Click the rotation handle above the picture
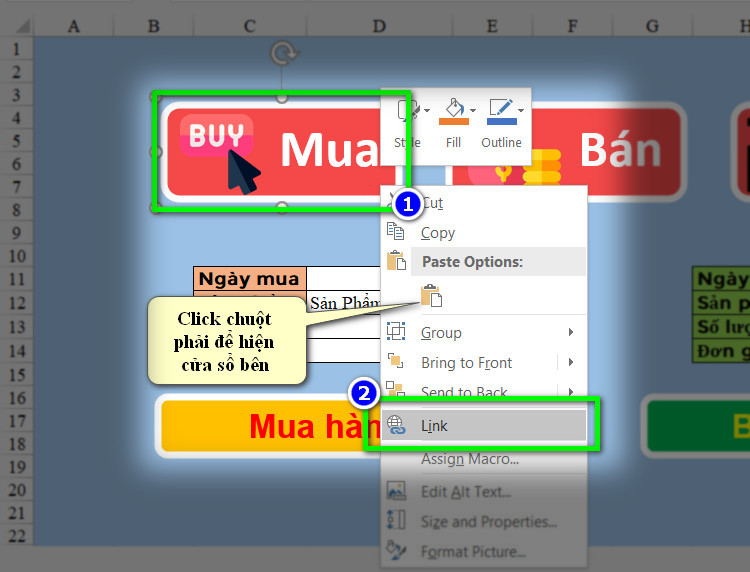Image resolution: width=750 pixels, height=572 pixels. click(x=284, y=53)
